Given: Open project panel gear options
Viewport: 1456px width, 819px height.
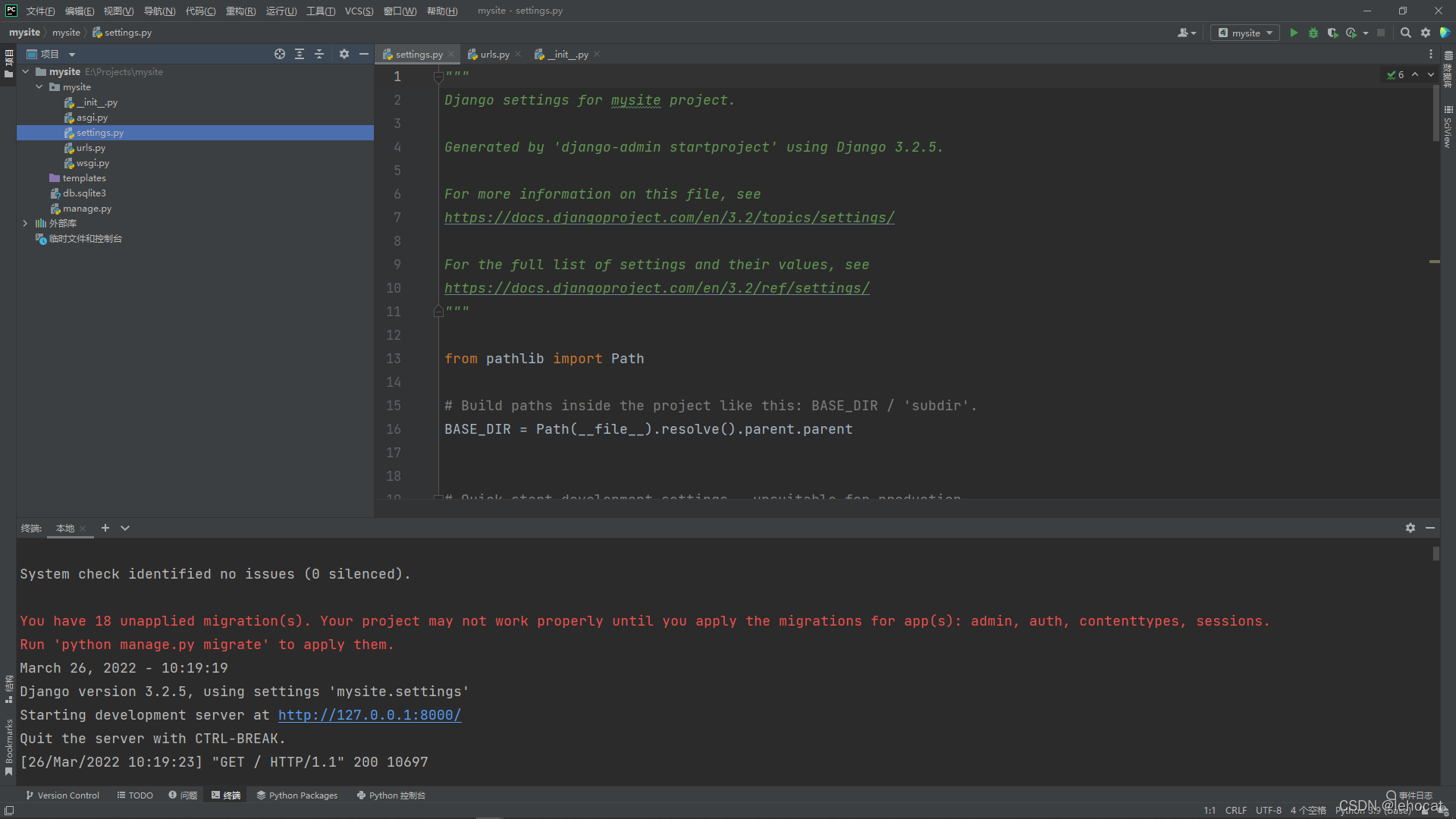Looking at the screenshot, I should pos(344,54).
